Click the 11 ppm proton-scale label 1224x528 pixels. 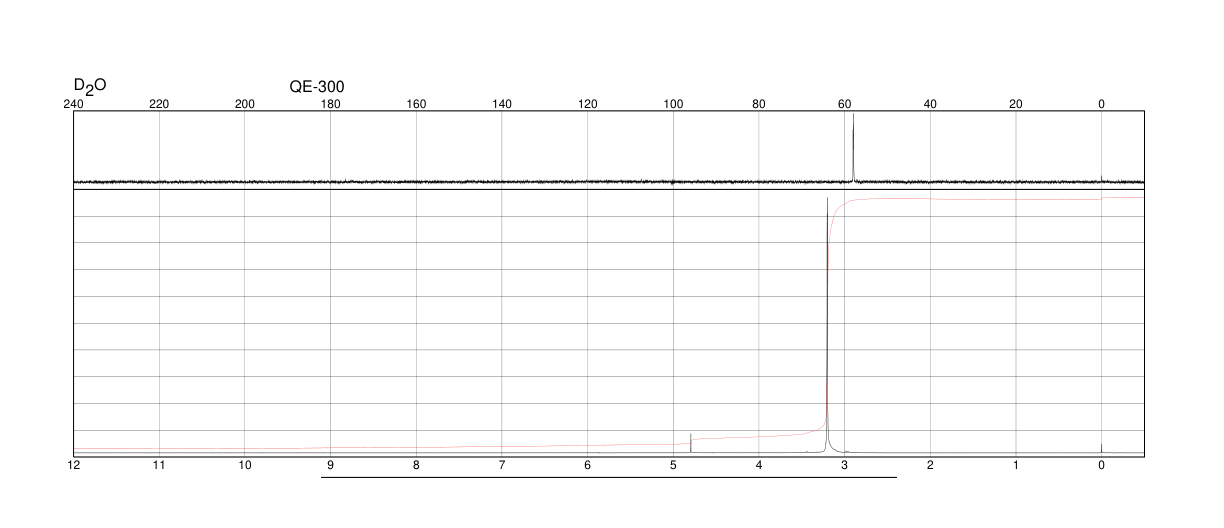point(159,466)
